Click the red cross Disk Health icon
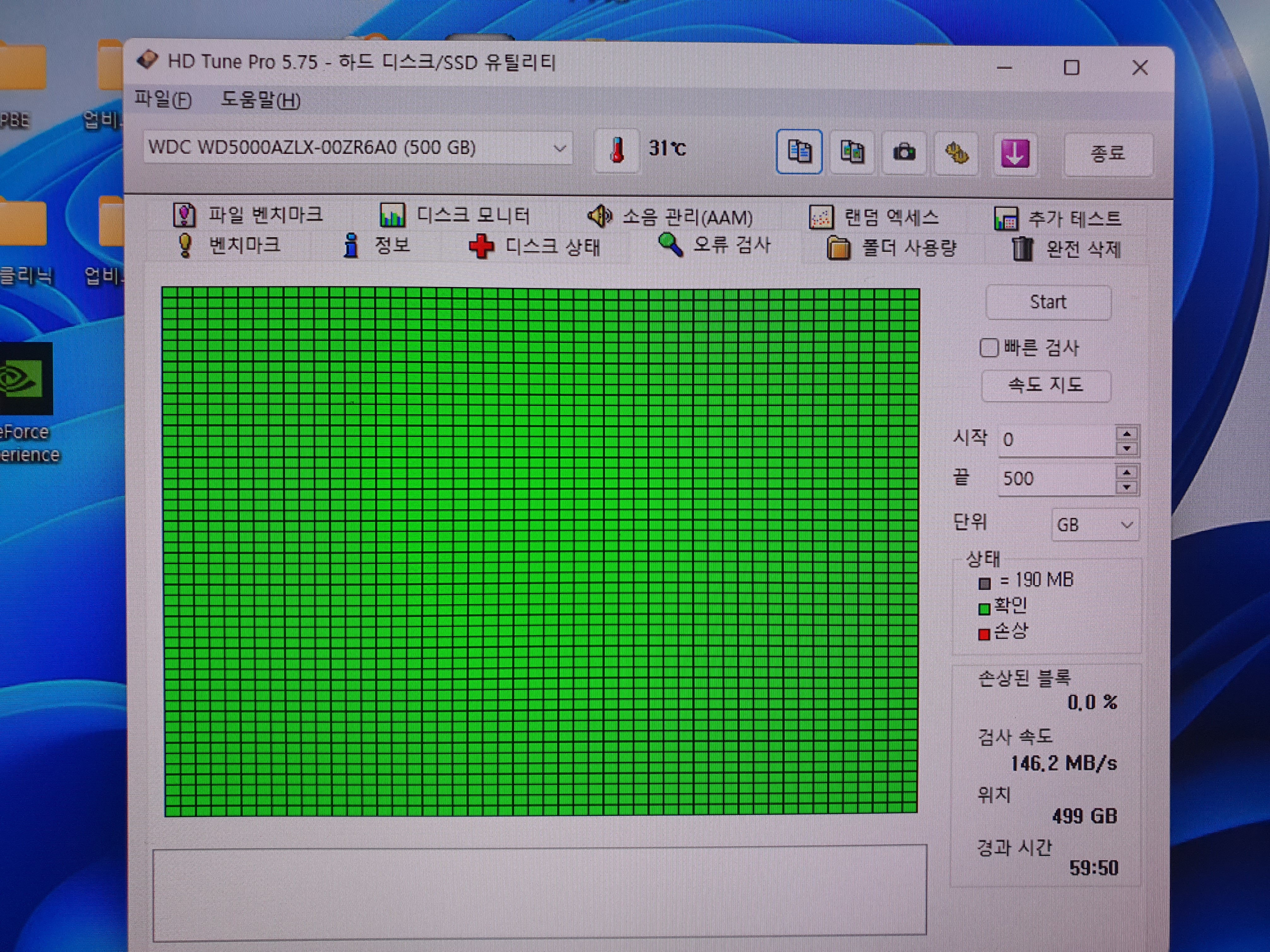 pyautogui.click(x=481, y=247)
